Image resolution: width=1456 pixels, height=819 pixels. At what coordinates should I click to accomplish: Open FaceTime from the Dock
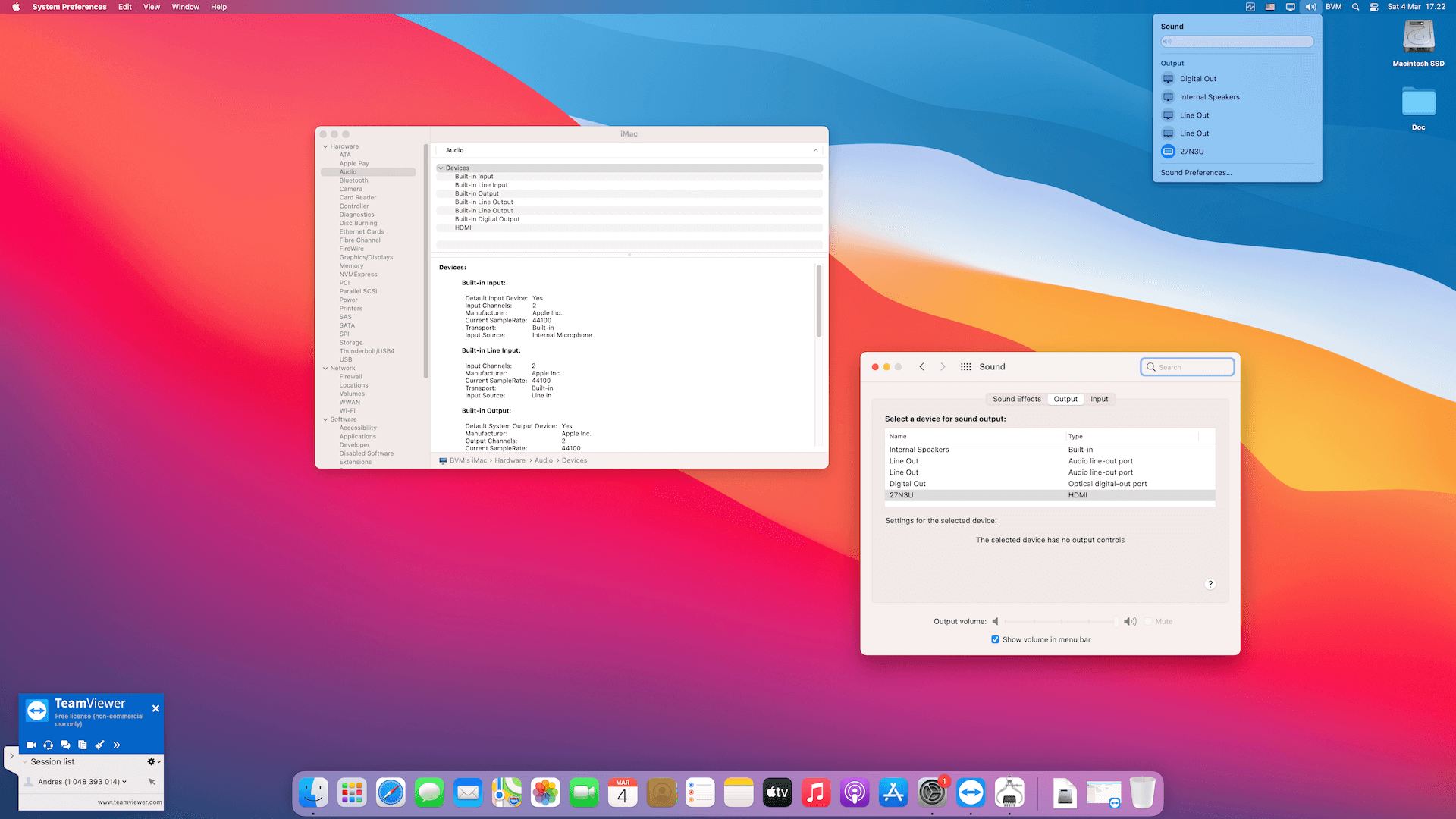click(584, 793)
